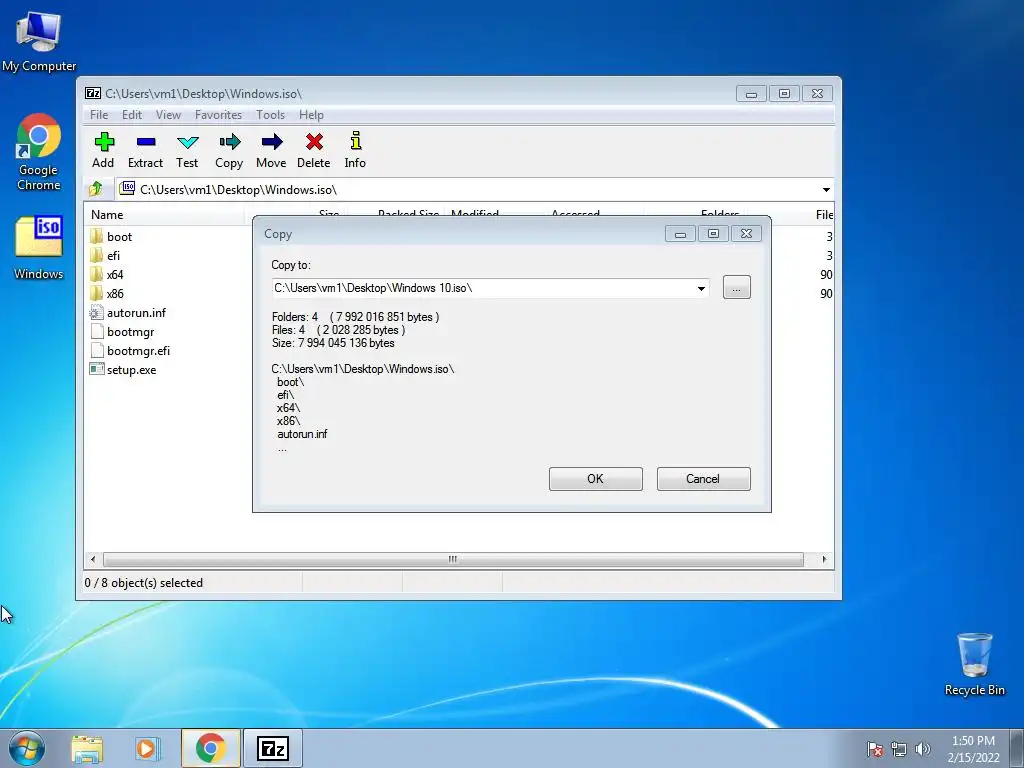Open File Explorer in taskbar

coord(87,748)
